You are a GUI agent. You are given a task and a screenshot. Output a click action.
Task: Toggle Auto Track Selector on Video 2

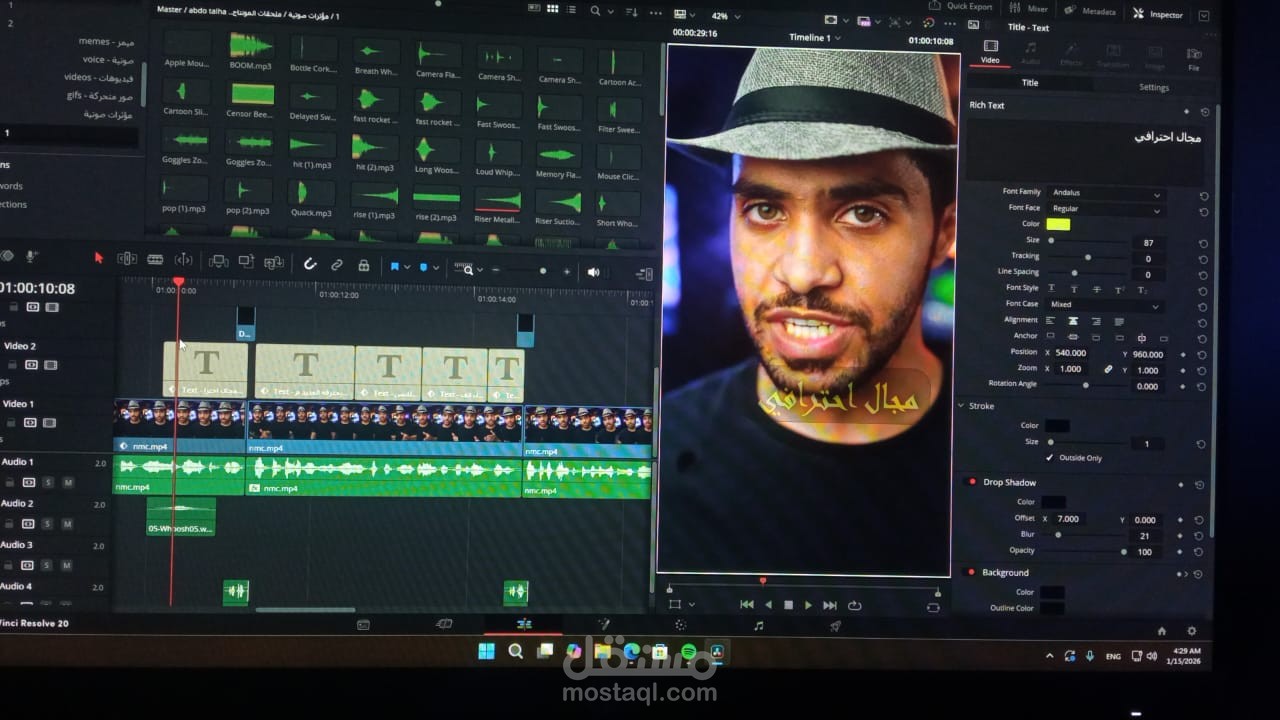30,365
